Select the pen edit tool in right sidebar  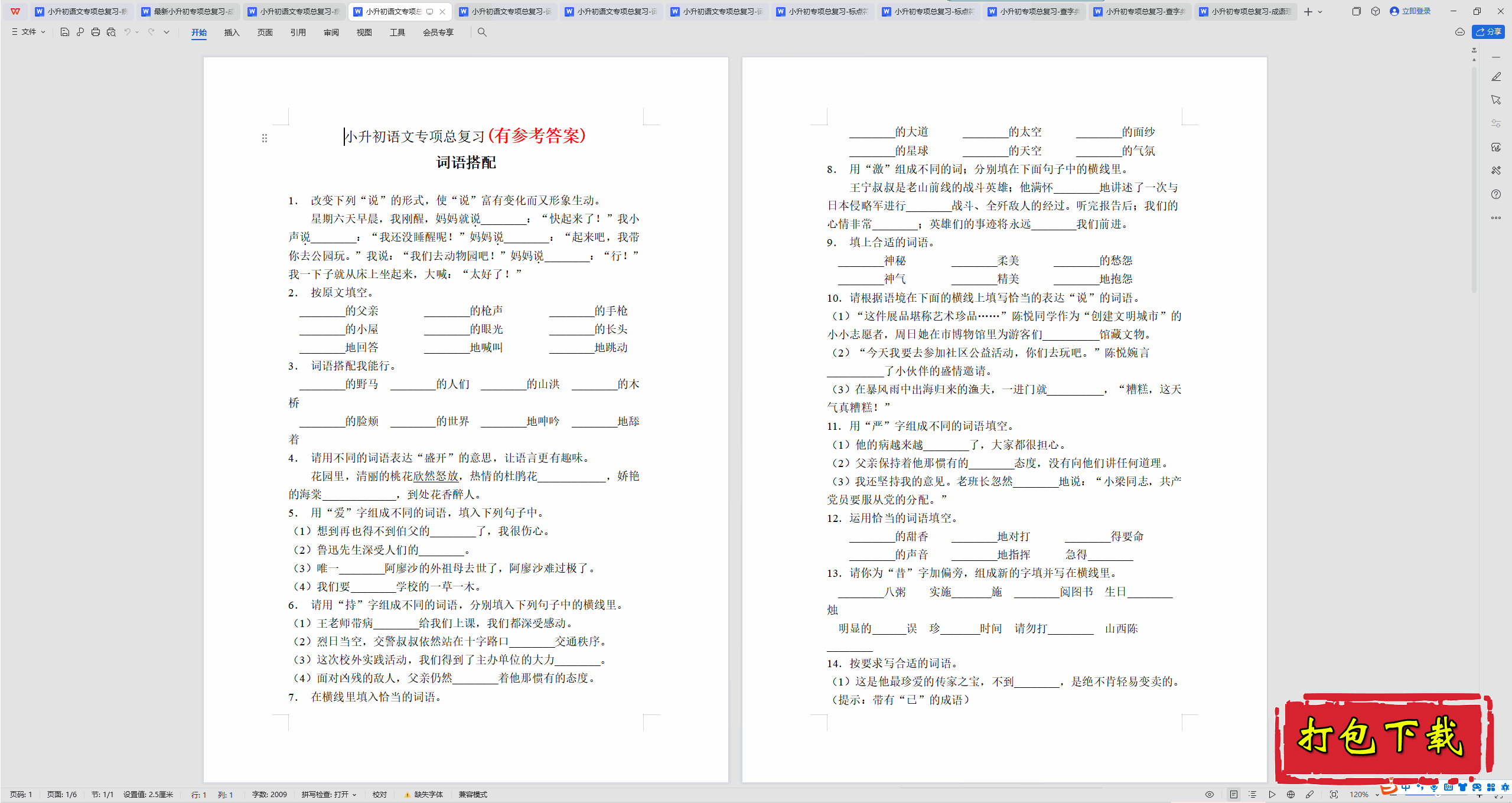tap(1496, 77)
